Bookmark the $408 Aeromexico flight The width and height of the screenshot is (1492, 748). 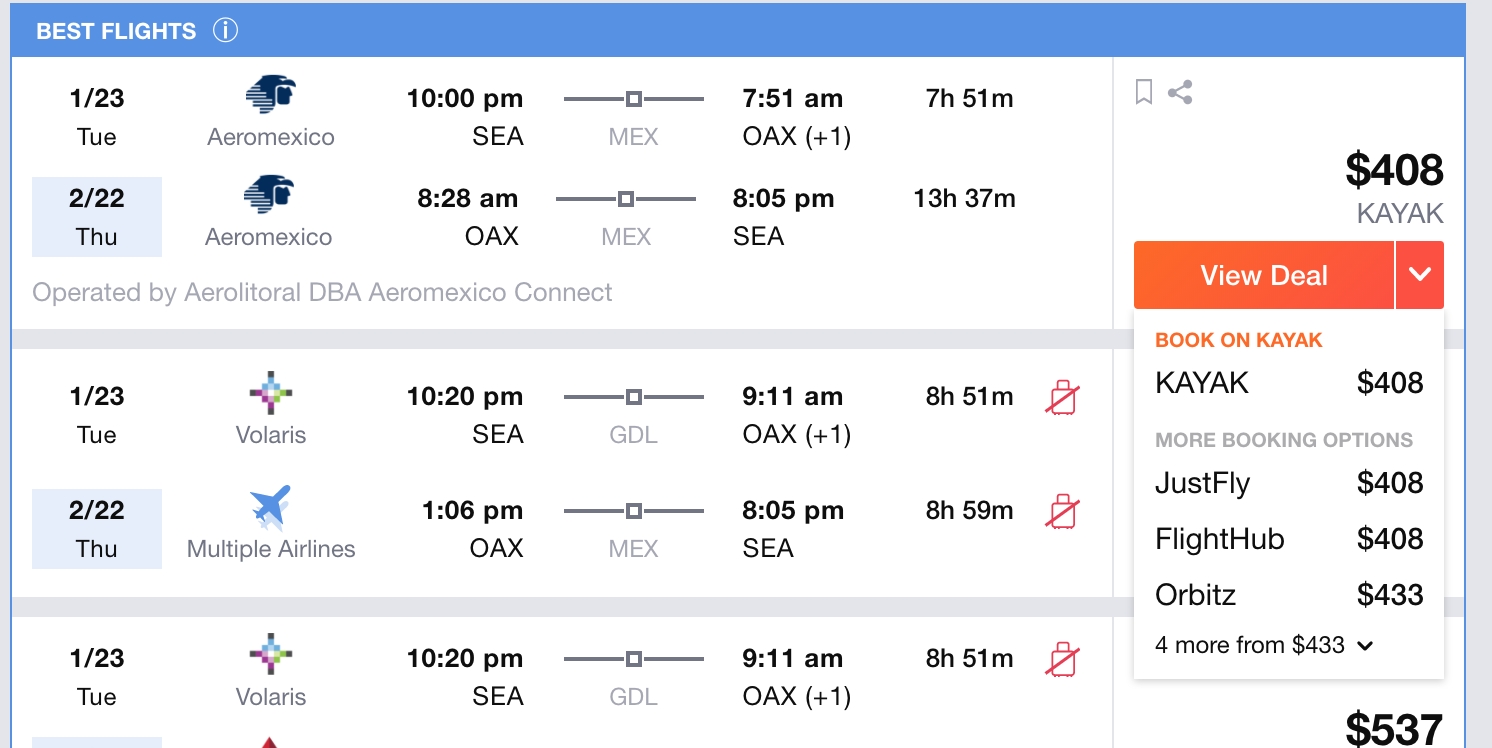click(x=1144, y=93)
